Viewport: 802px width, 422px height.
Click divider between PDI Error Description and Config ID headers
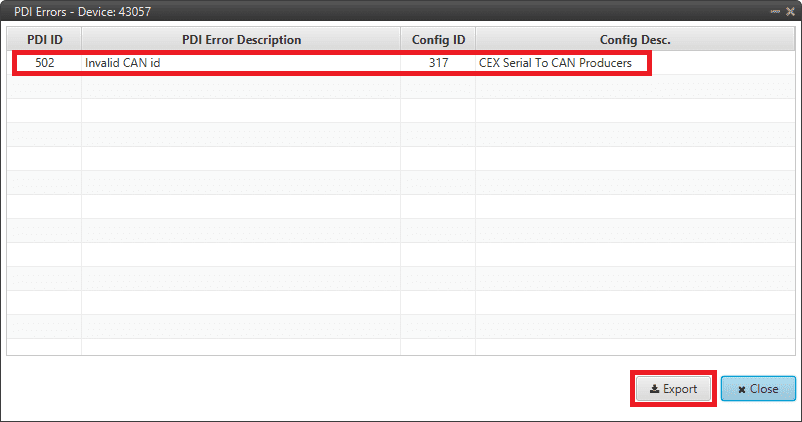point(401,39)
